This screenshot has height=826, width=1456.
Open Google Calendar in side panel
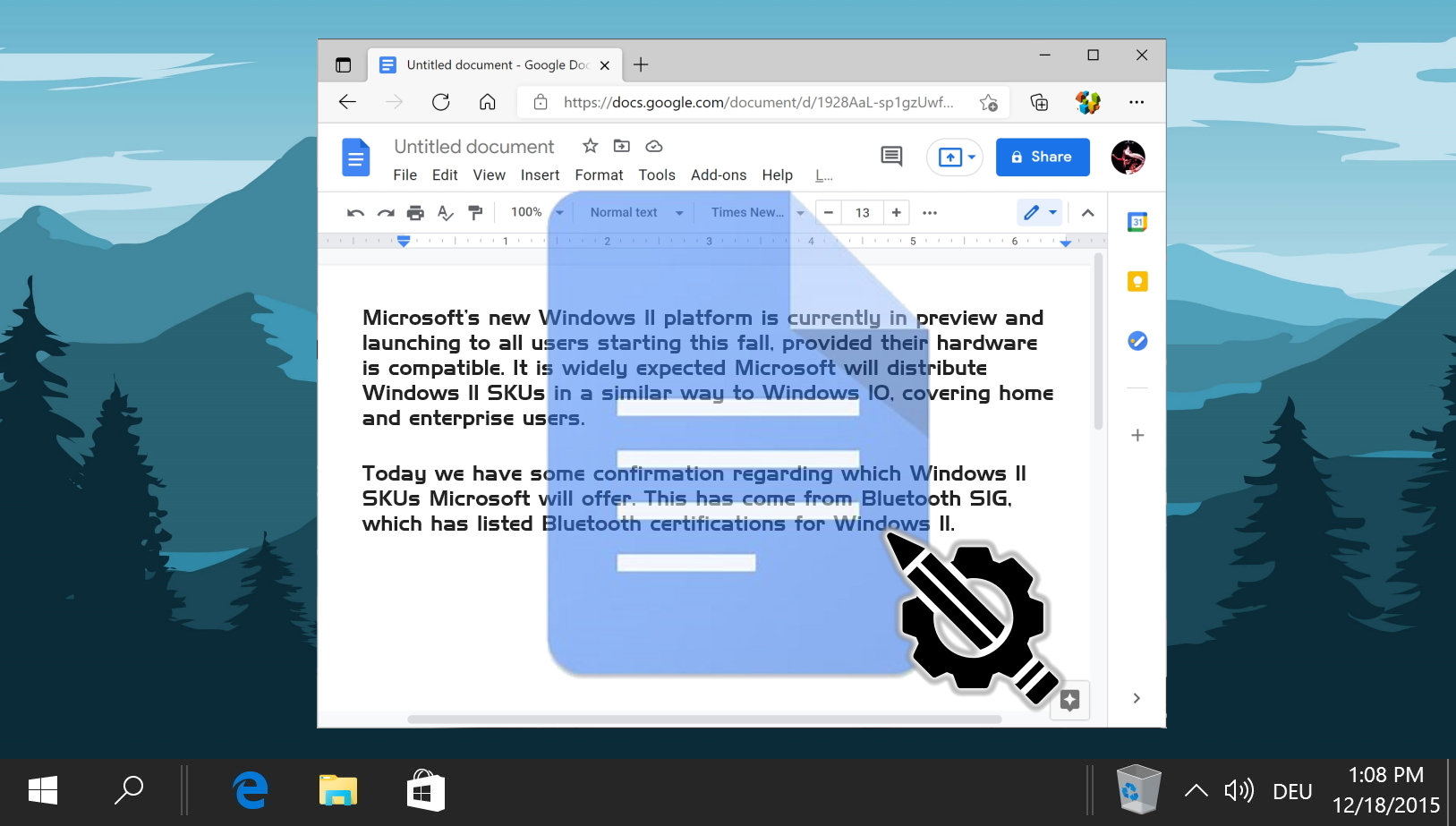1137,222
